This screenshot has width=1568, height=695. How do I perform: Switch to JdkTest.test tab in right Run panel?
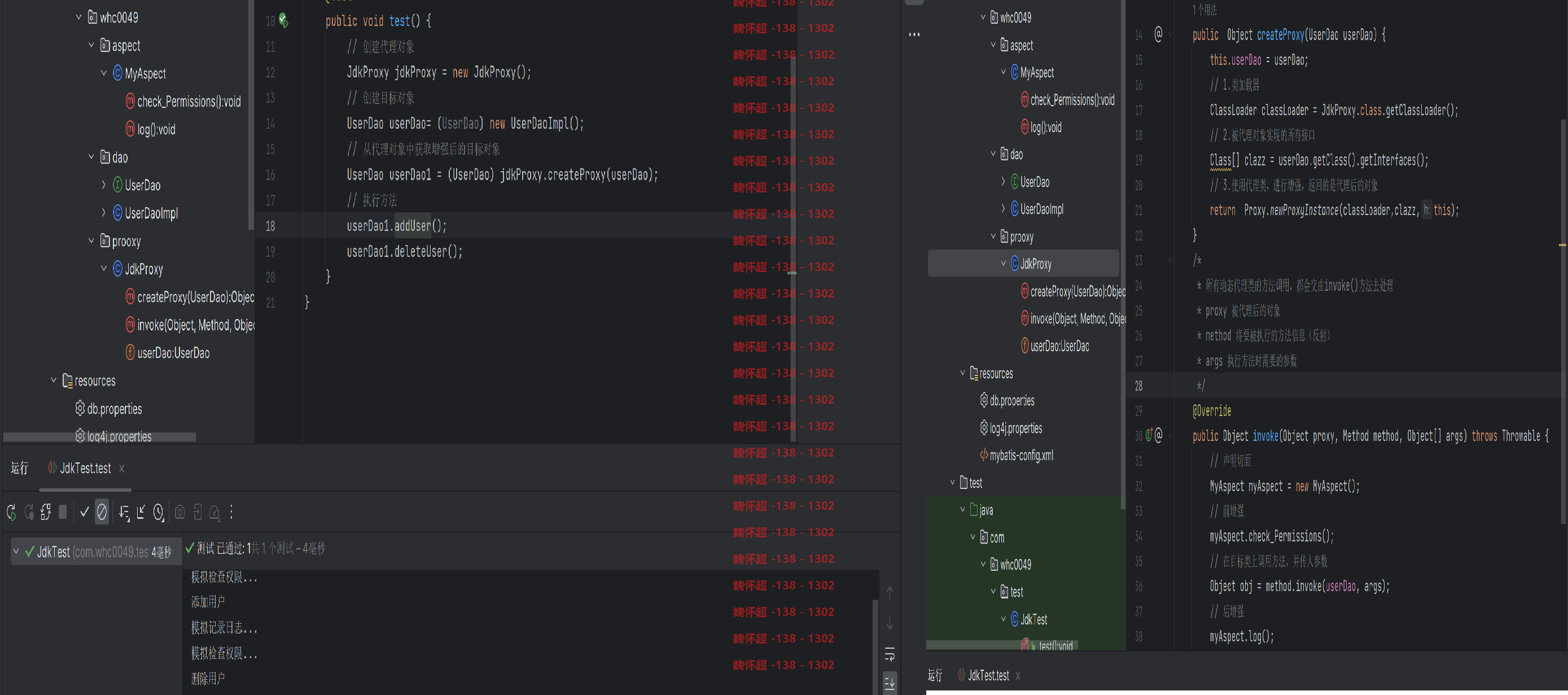(983, 675)
